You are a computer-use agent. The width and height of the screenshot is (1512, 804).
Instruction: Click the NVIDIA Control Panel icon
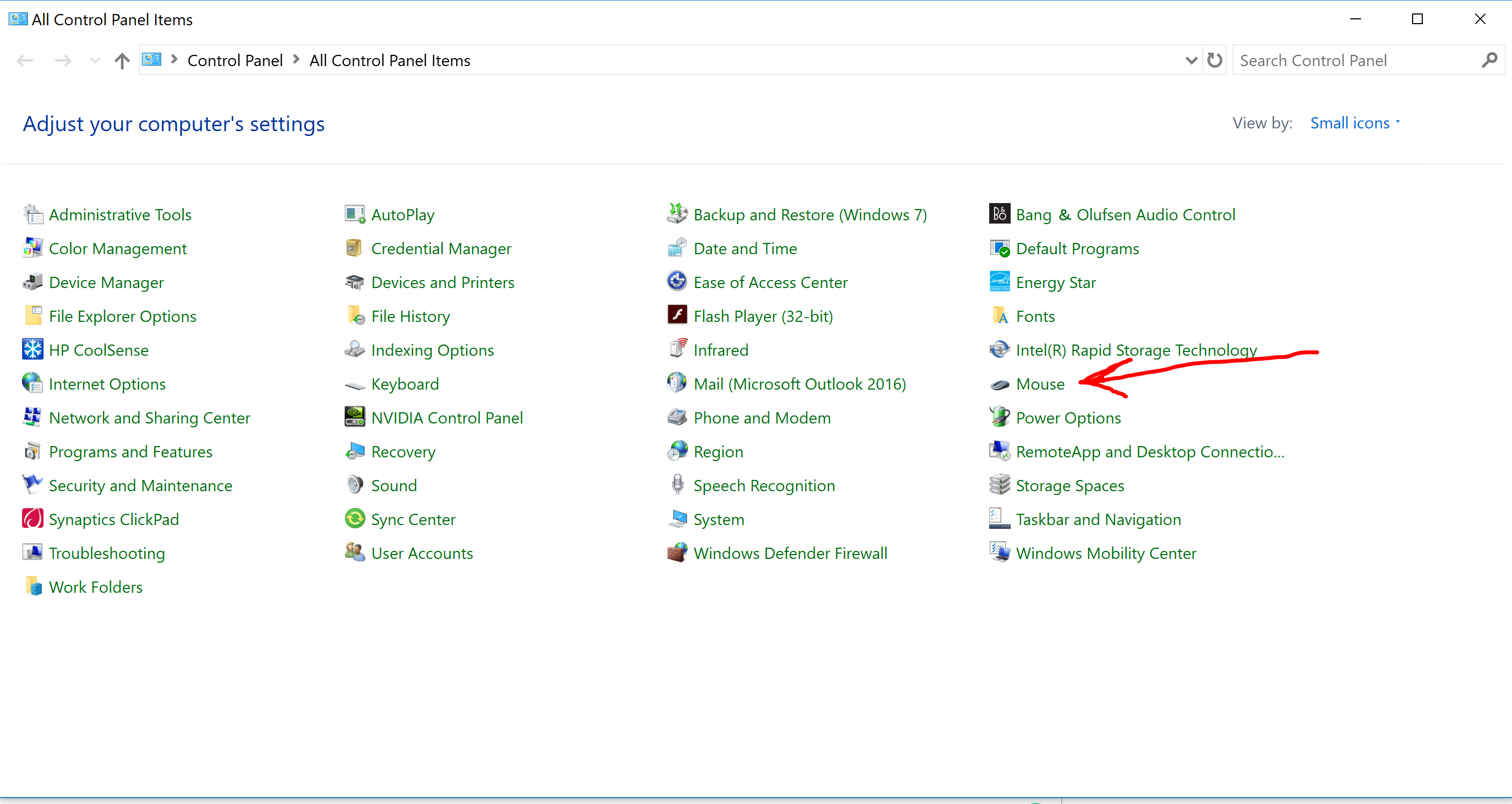pyautogui.click(x=355, y=417)
